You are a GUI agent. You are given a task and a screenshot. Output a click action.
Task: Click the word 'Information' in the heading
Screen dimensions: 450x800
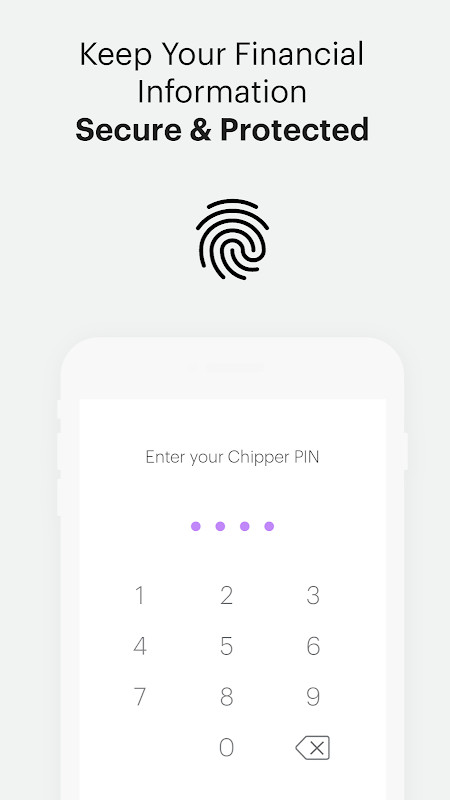pos(222,92)
